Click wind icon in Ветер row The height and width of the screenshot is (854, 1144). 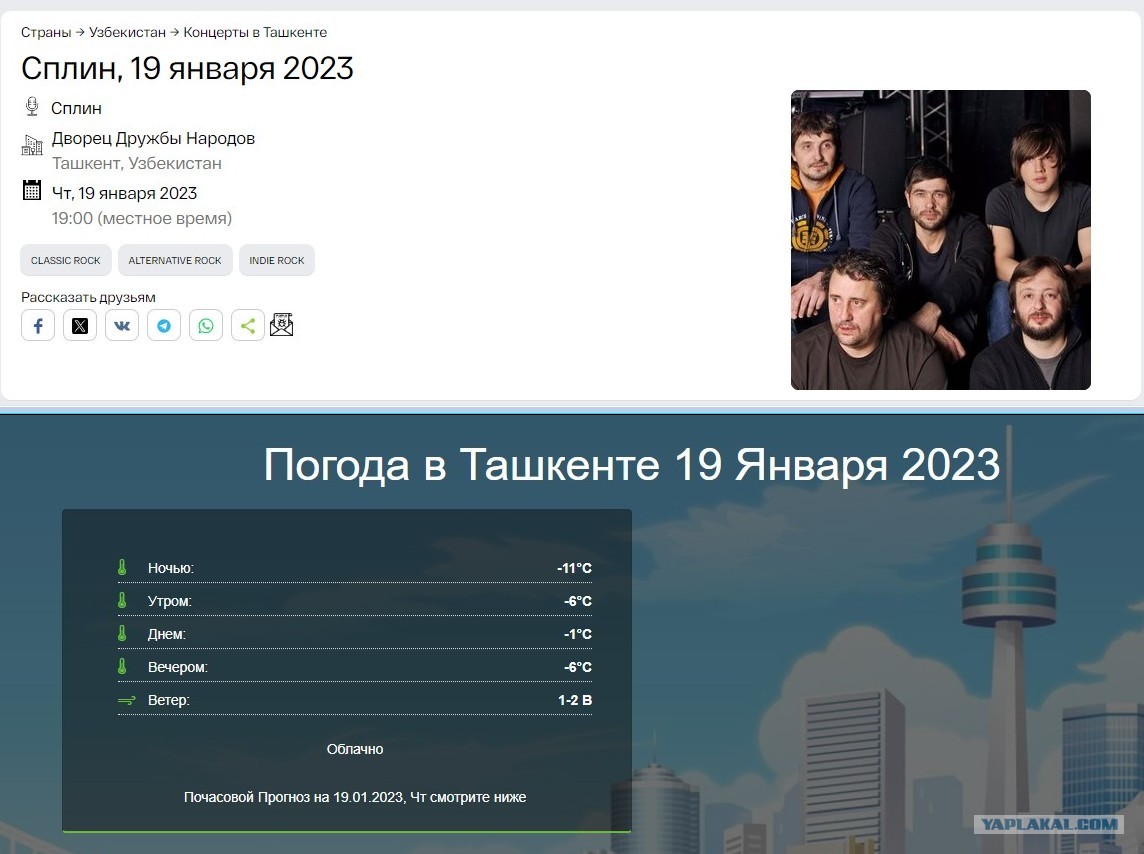point(126,700)
